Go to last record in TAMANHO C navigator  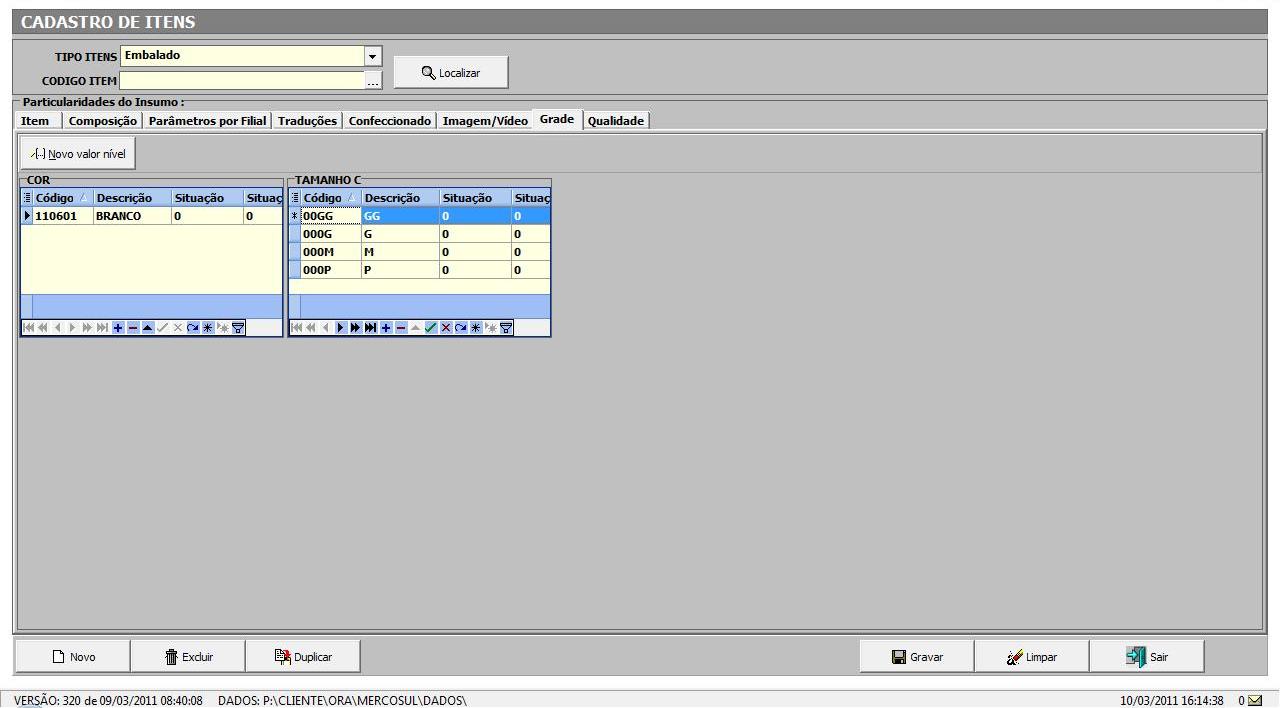pos(371,327)
